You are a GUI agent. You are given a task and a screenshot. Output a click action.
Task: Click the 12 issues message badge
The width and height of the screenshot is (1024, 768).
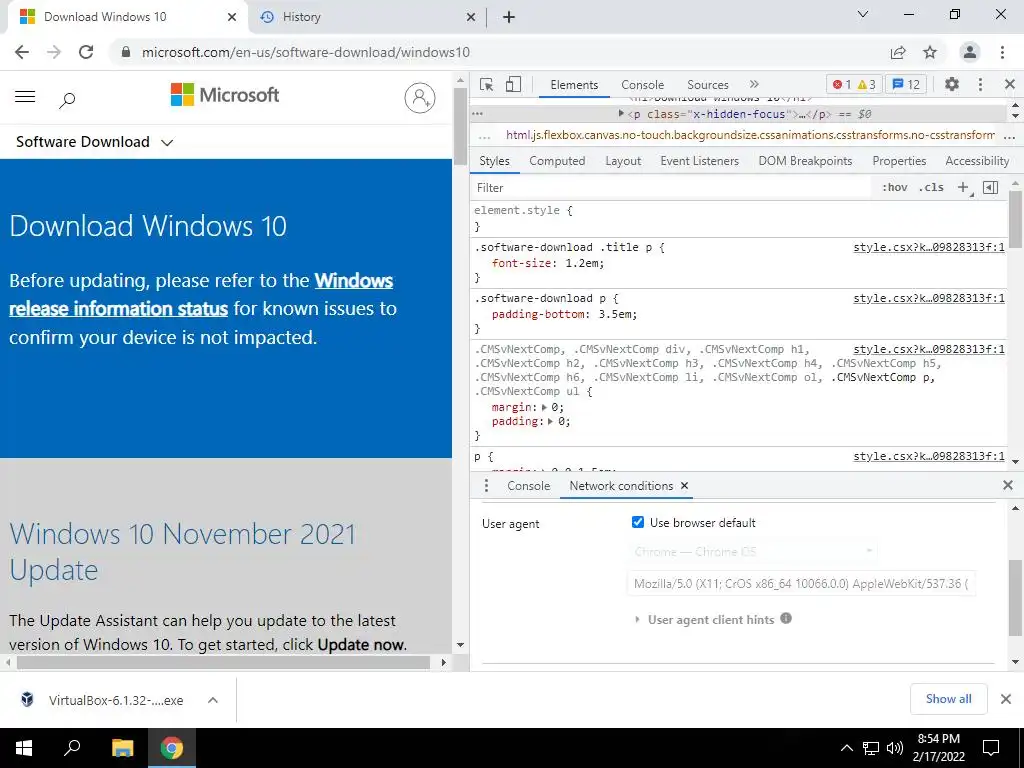click(x=906, y=84)
